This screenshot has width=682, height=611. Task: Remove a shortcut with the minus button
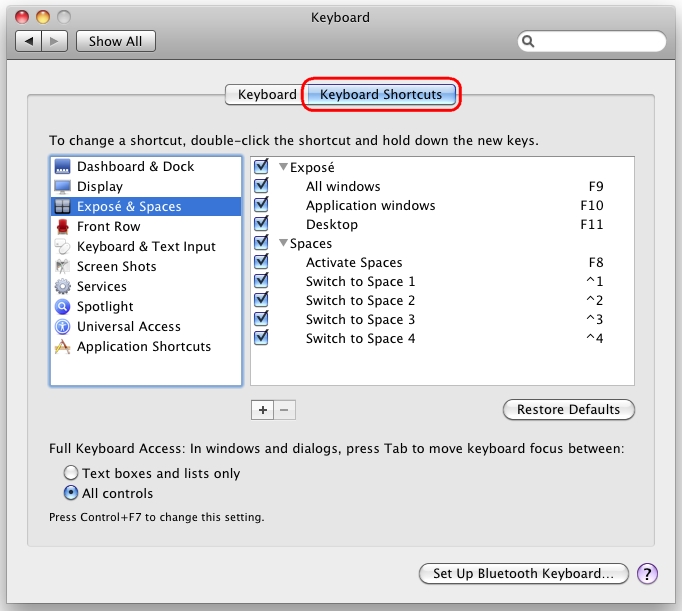(x=284, y=410)
